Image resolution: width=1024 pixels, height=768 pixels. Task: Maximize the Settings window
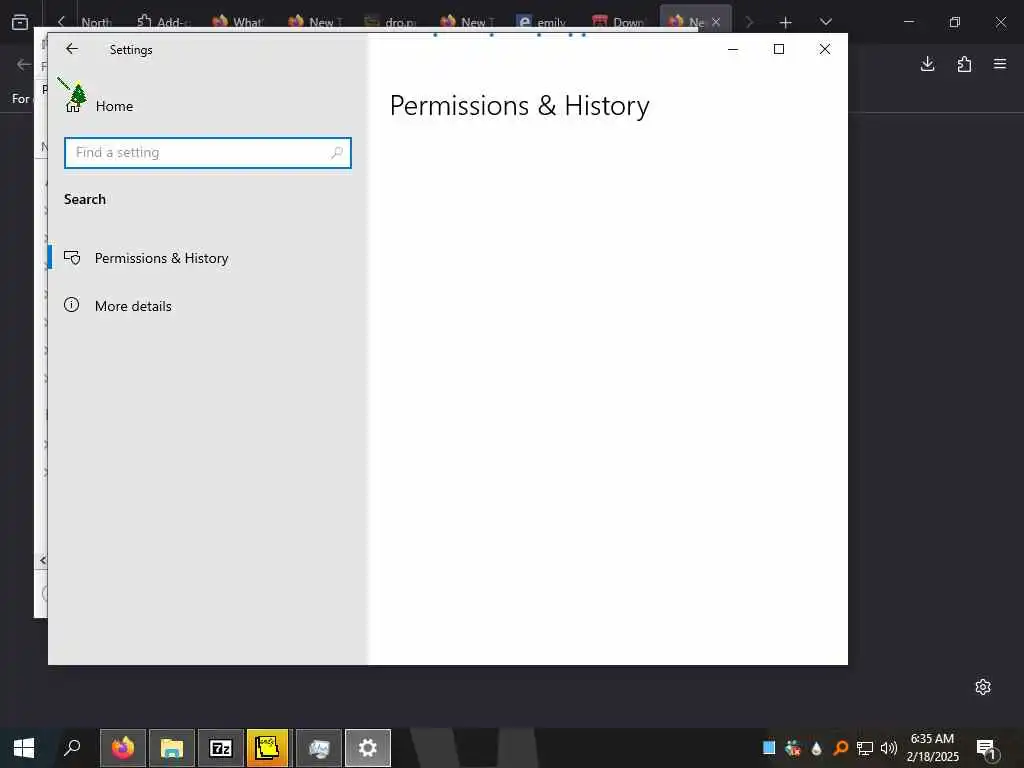[x=778, y=49]
